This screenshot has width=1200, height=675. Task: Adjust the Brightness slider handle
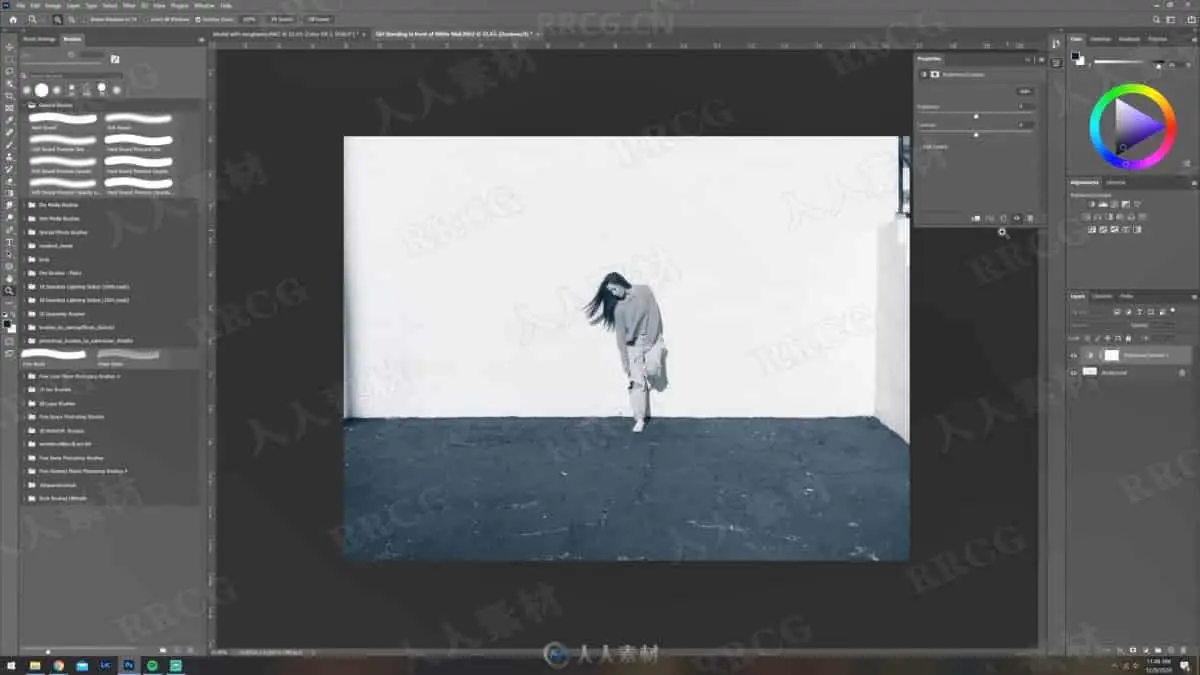[x=976, y=116]
